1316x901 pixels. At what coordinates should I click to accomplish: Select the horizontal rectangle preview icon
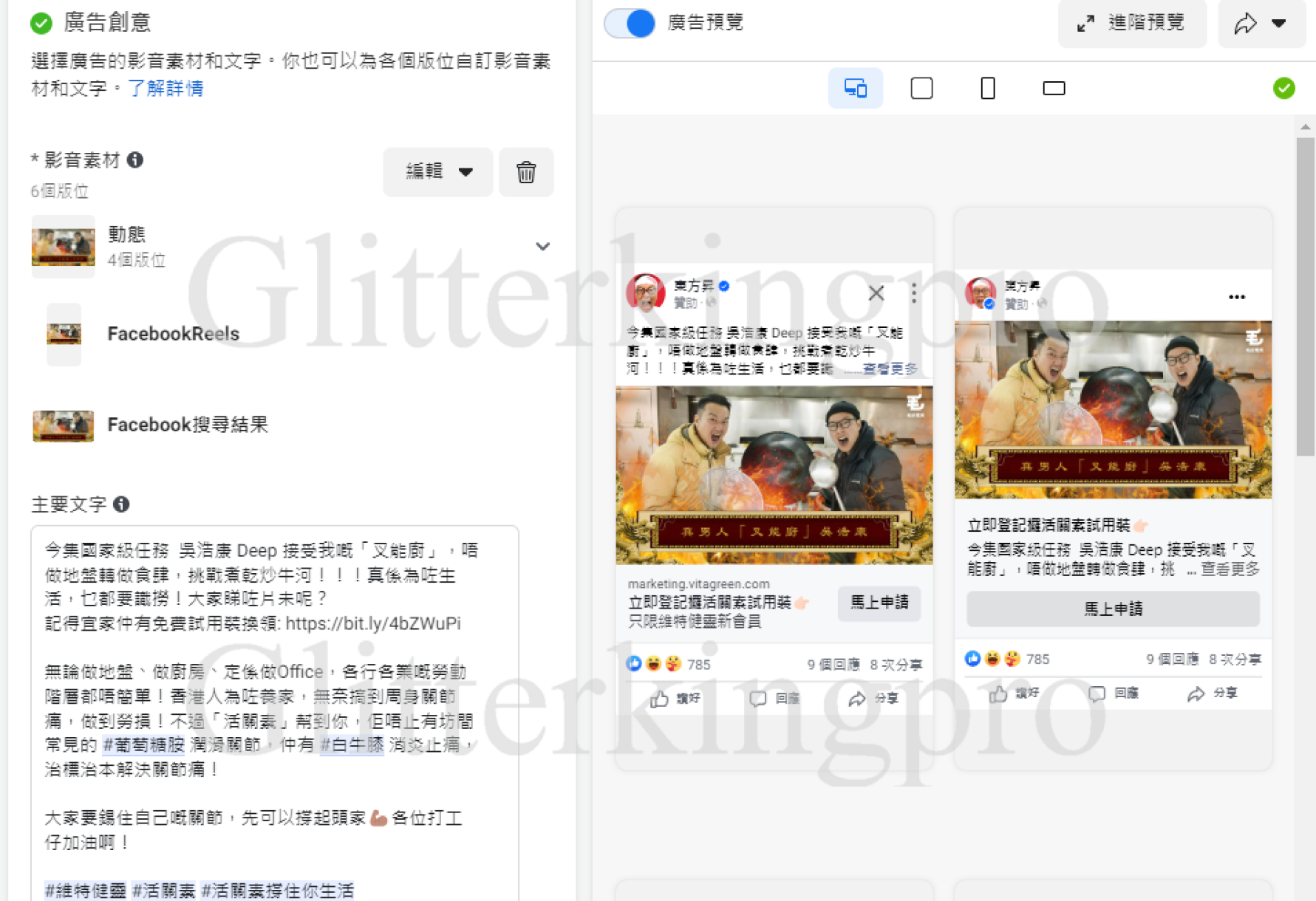click(x=1054, y=89)
